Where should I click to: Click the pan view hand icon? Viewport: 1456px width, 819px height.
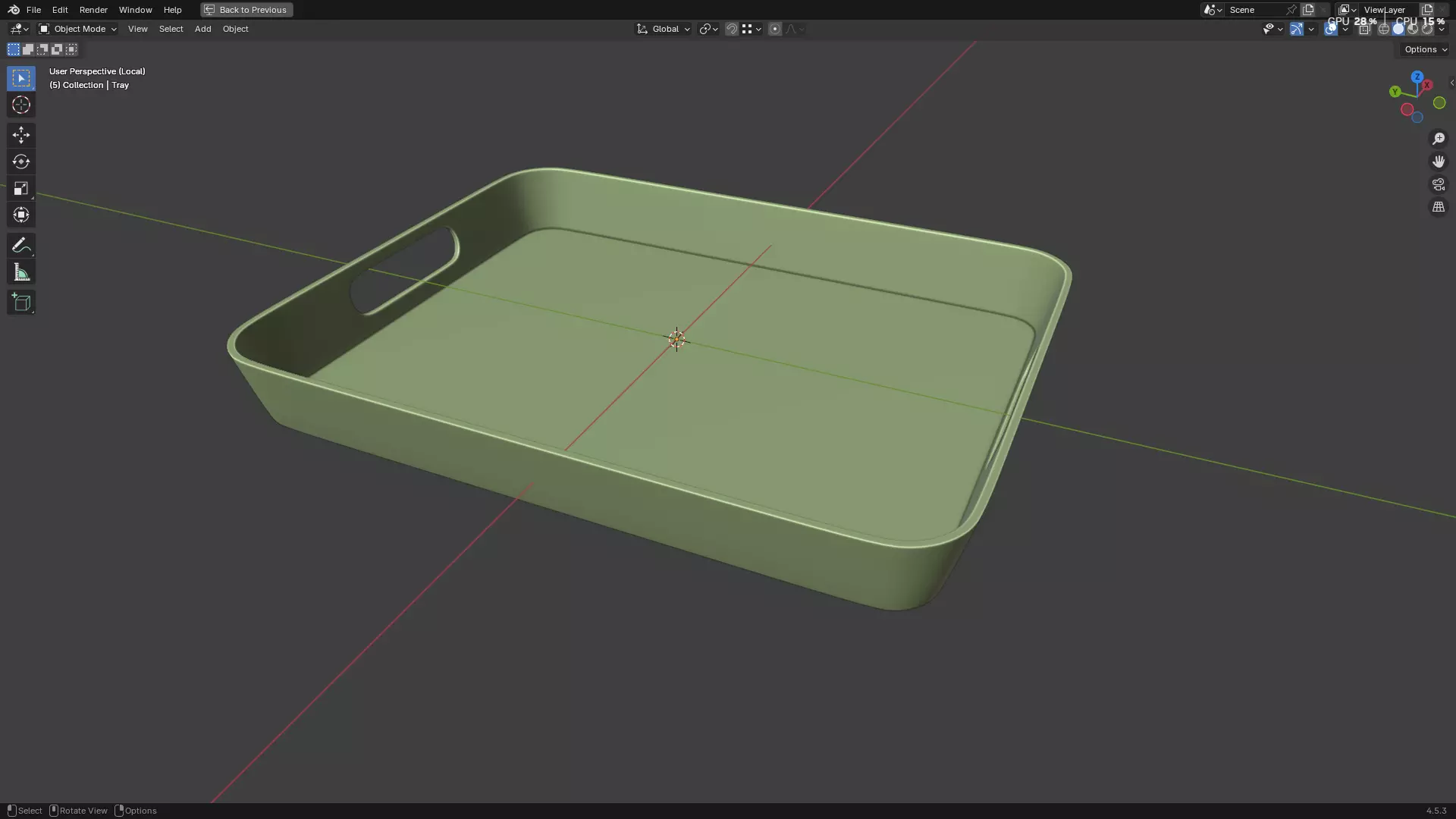(x=1438, y=162)
